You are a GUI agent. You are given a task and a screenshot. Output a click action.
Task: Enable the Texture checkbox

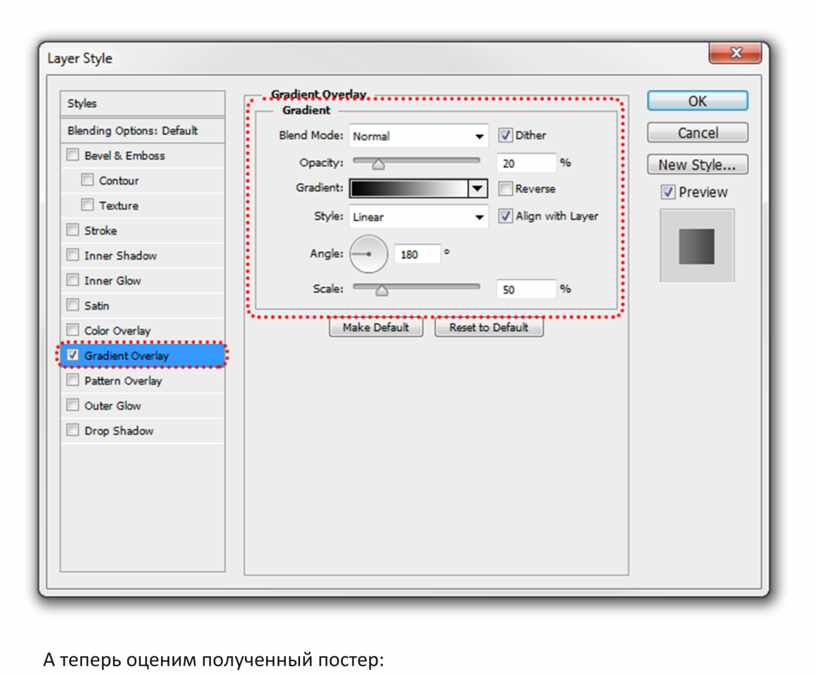[x=87, y=205]
